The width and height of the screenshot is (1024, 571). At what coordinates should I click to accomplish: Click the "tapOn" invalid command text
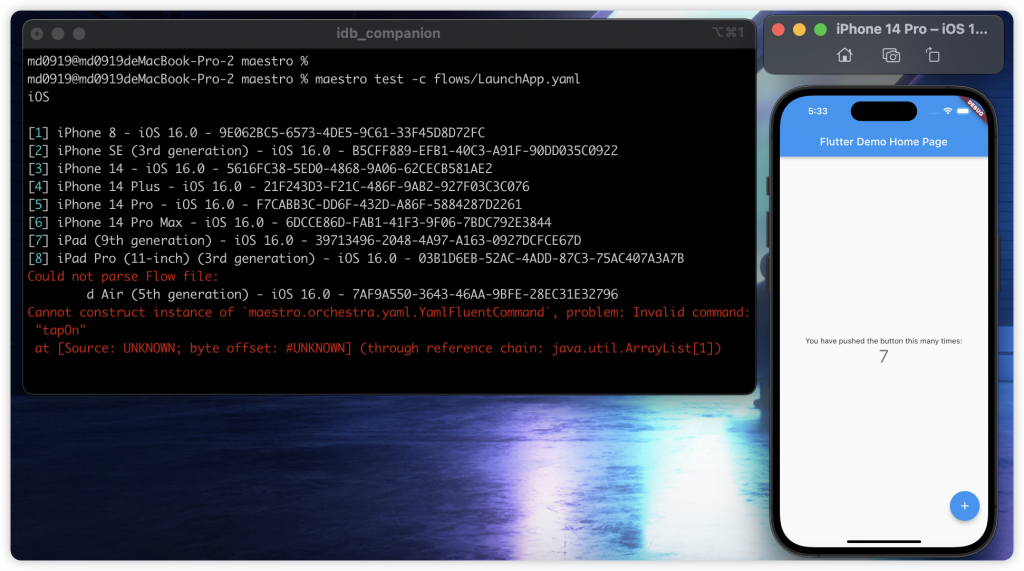[61, 331]
